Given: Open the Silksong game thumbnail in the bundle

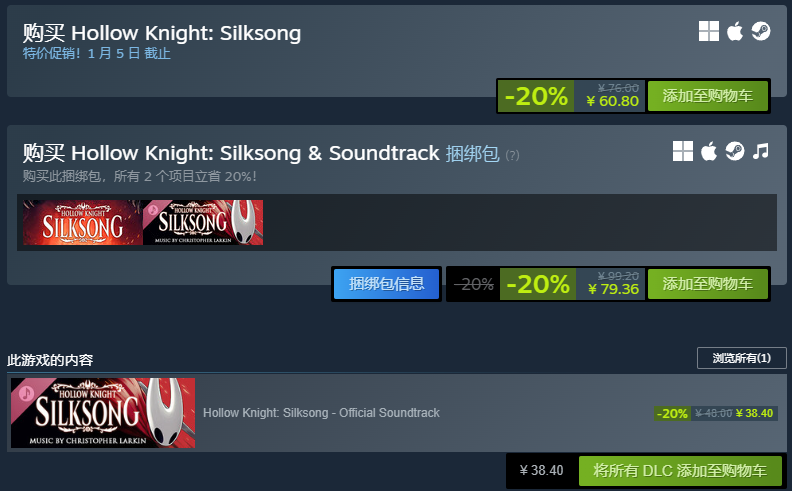Looking at the screenshot, I should click(x=83, y=222).
